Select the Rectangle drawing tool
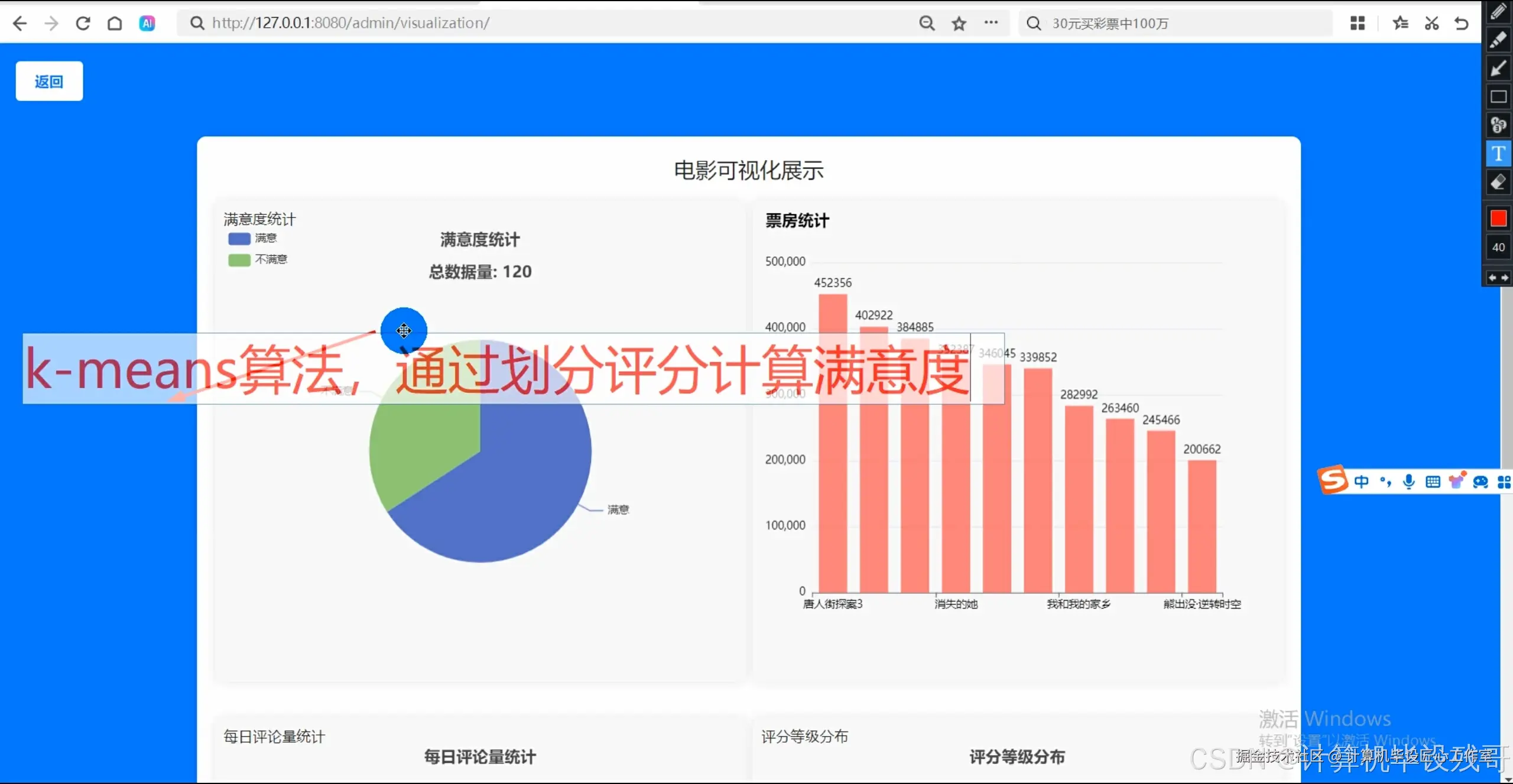The image size is (1513, 784). click(x=1499, y=96)
